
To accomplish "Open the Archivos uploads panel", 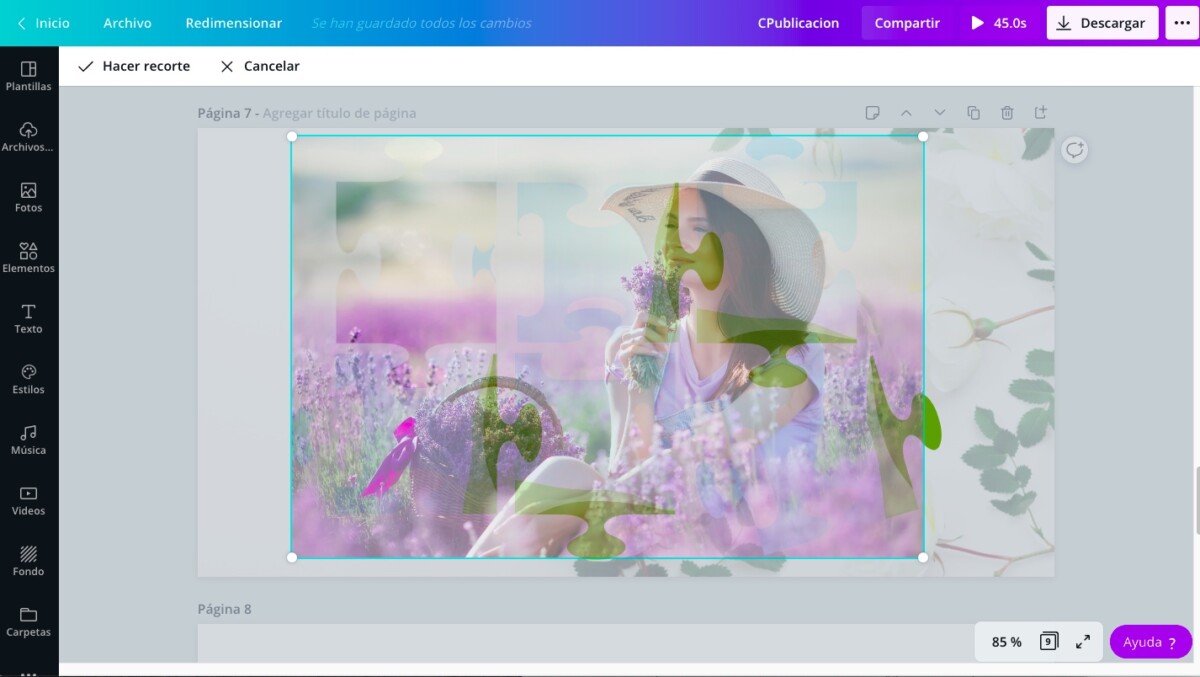I will [x=28, y=137].
